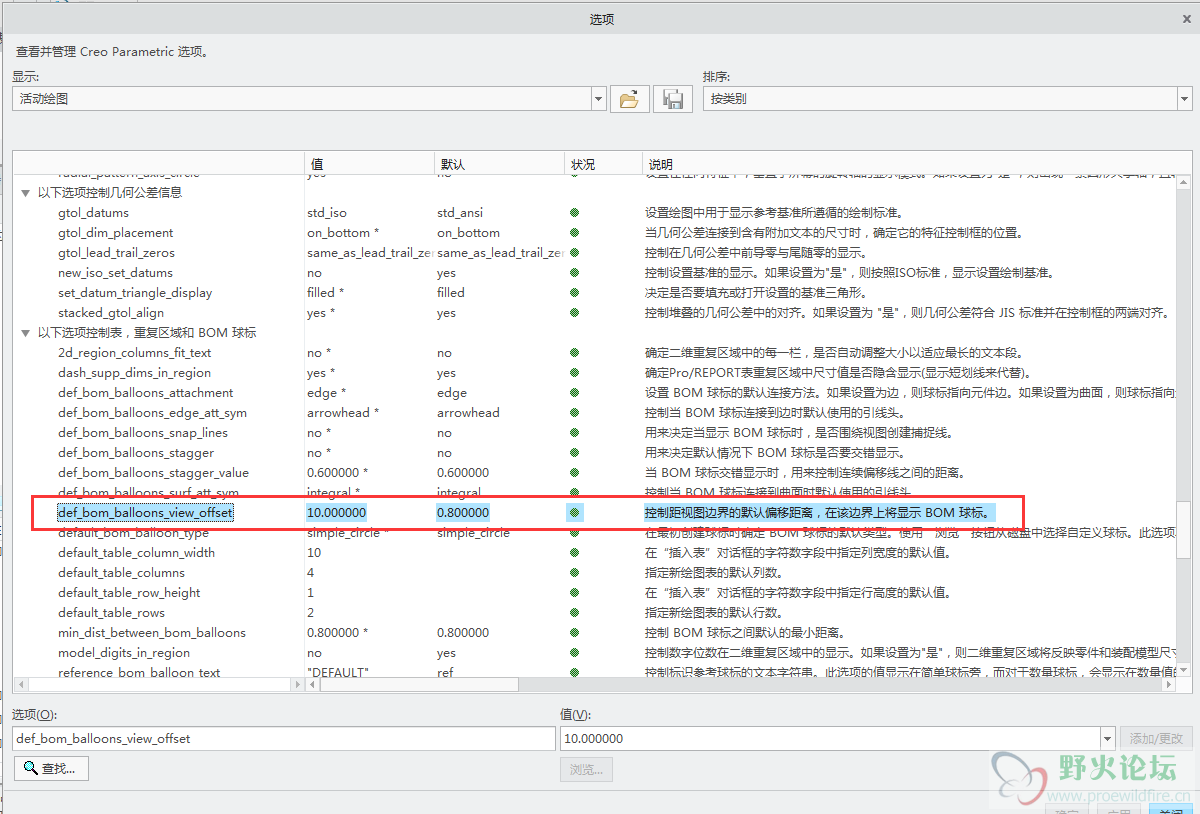Click the status dot for default_table_row_height

[574, 593]
